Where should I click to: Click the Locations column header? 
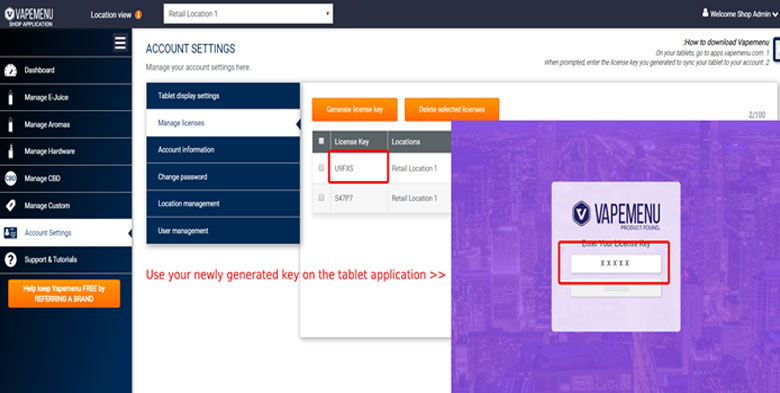[x=406, y=142]
